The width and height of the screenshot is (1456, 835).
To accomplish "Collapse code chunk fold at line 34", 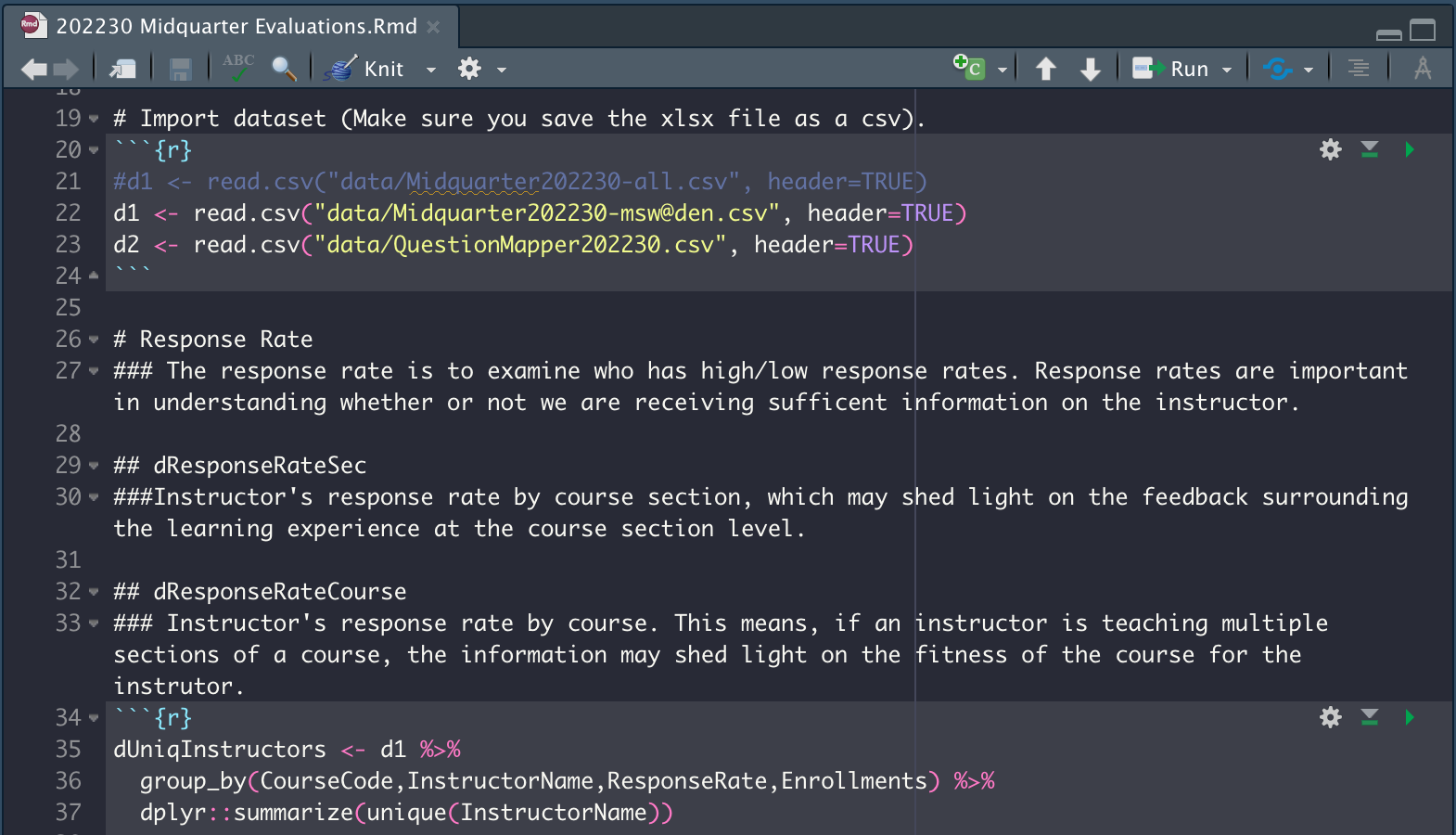I will (x=94, y=718).
